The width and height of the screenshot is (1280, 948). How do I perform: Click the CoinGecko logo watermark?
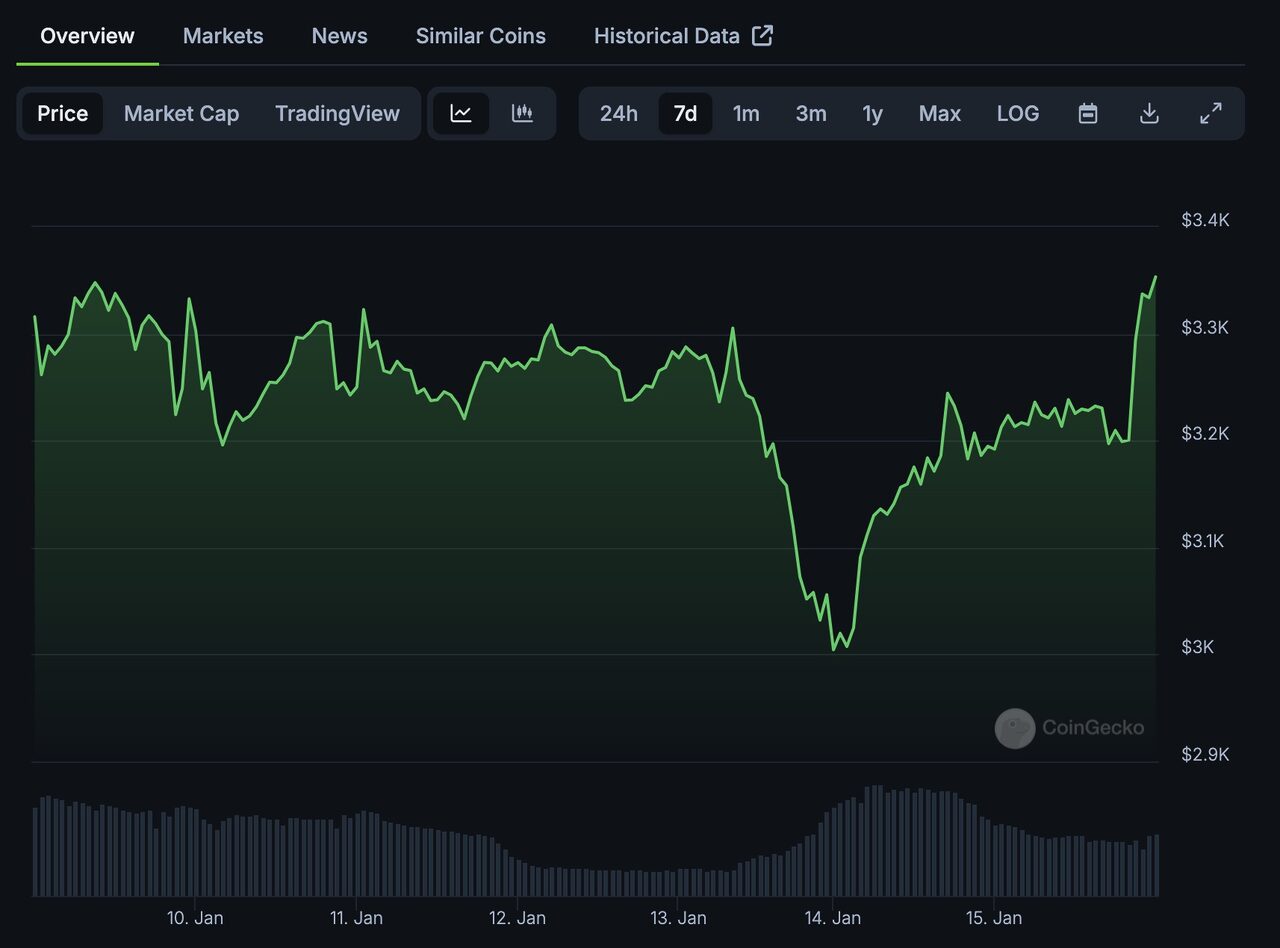pyautogui.click(x=1070, y=728)
